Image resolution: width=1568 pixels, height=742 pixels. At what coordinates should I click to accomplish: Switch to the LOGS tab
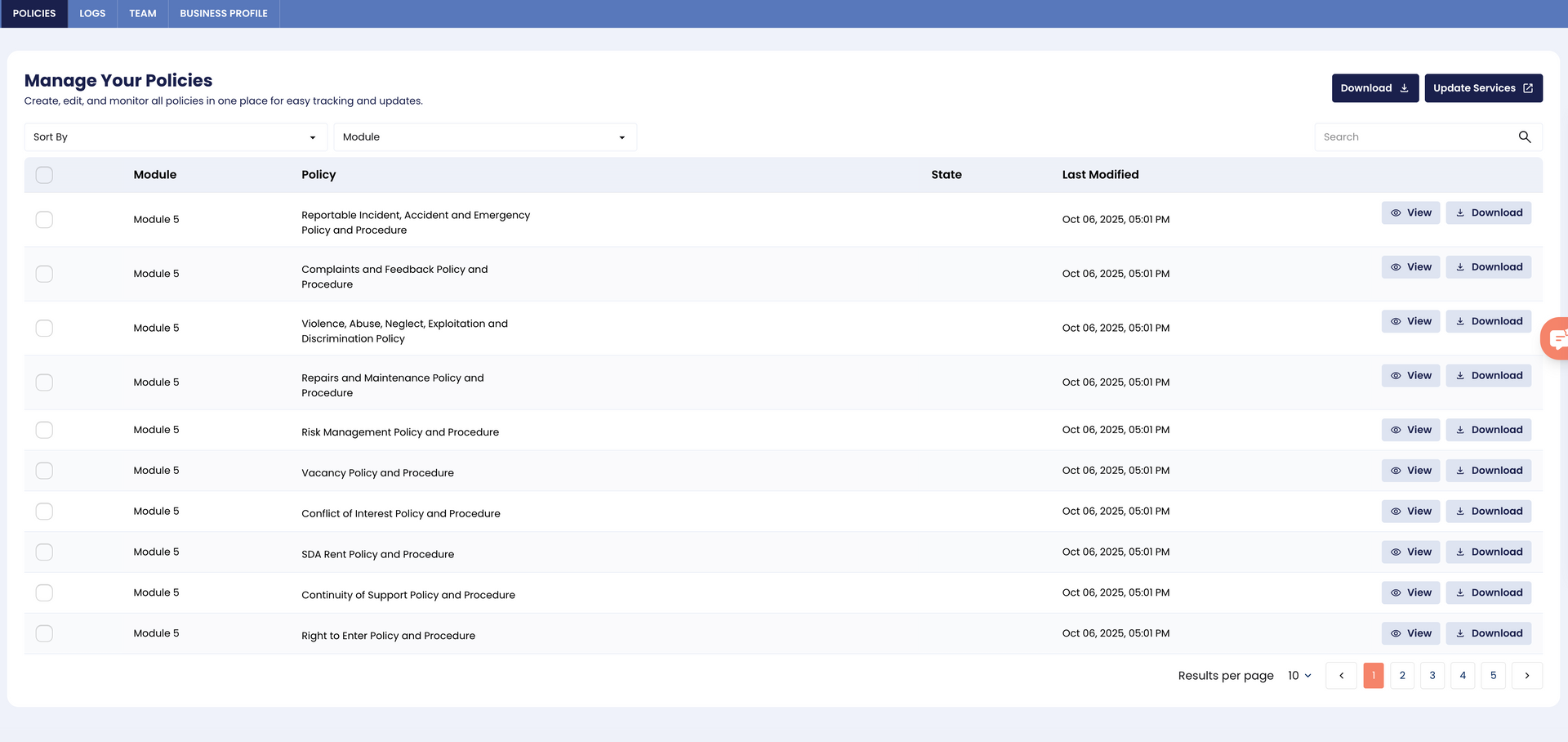pyautogui.click(x=92, y=13)
